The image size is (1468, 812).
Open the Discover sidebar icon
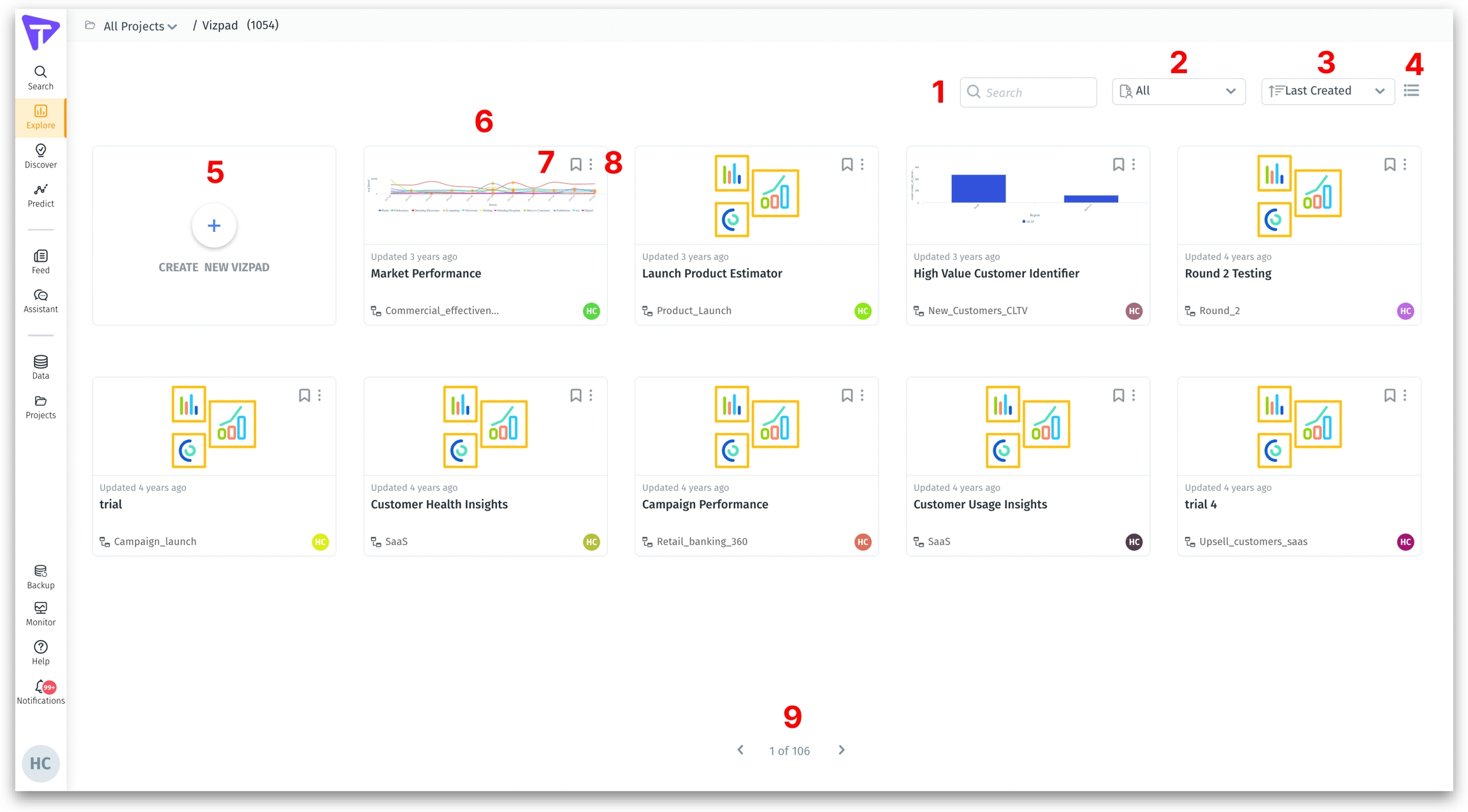(40, 150)
